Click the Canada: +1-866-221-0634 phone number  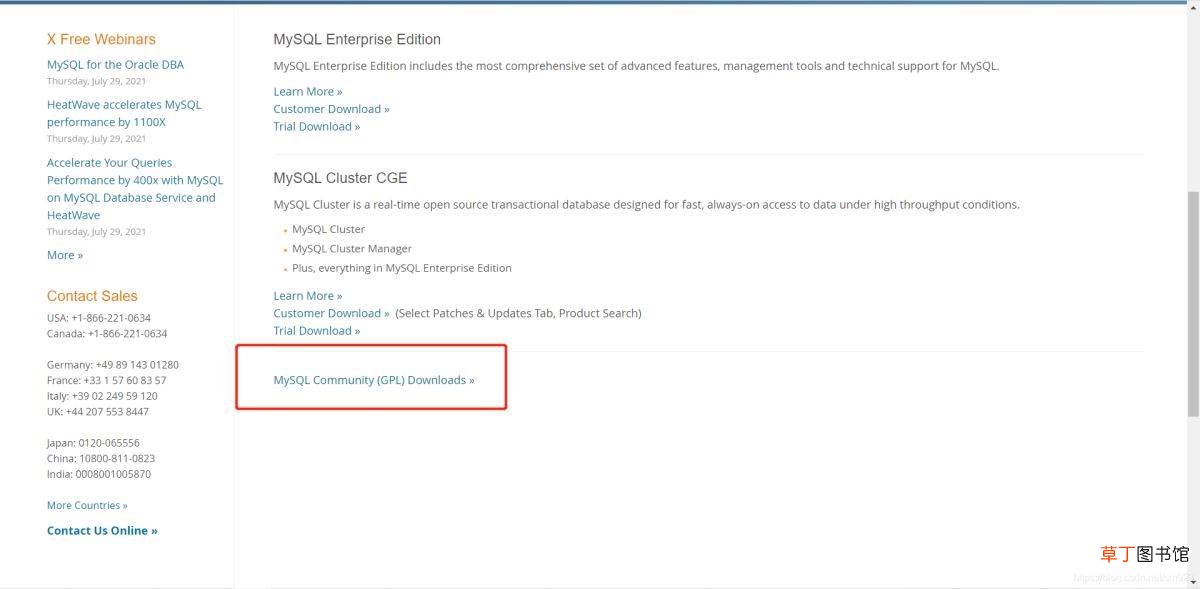[x=107, y=334]
